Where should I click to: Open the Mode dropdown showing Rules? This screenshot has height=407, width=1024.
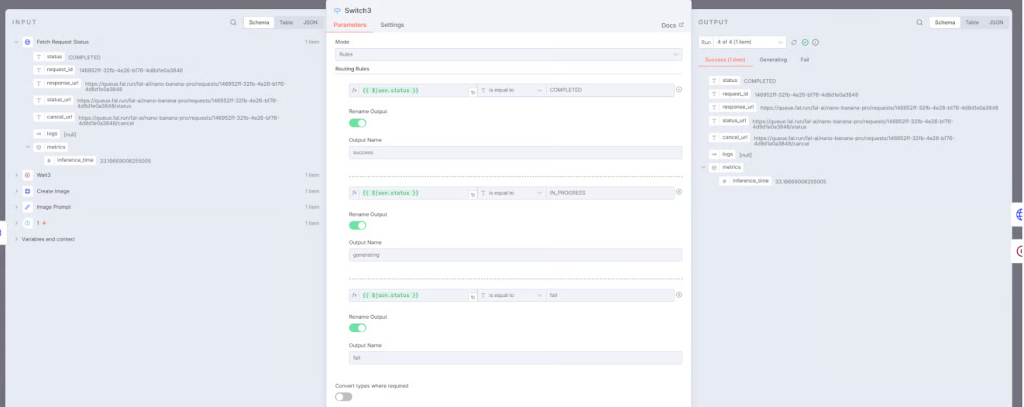point(509,54)
